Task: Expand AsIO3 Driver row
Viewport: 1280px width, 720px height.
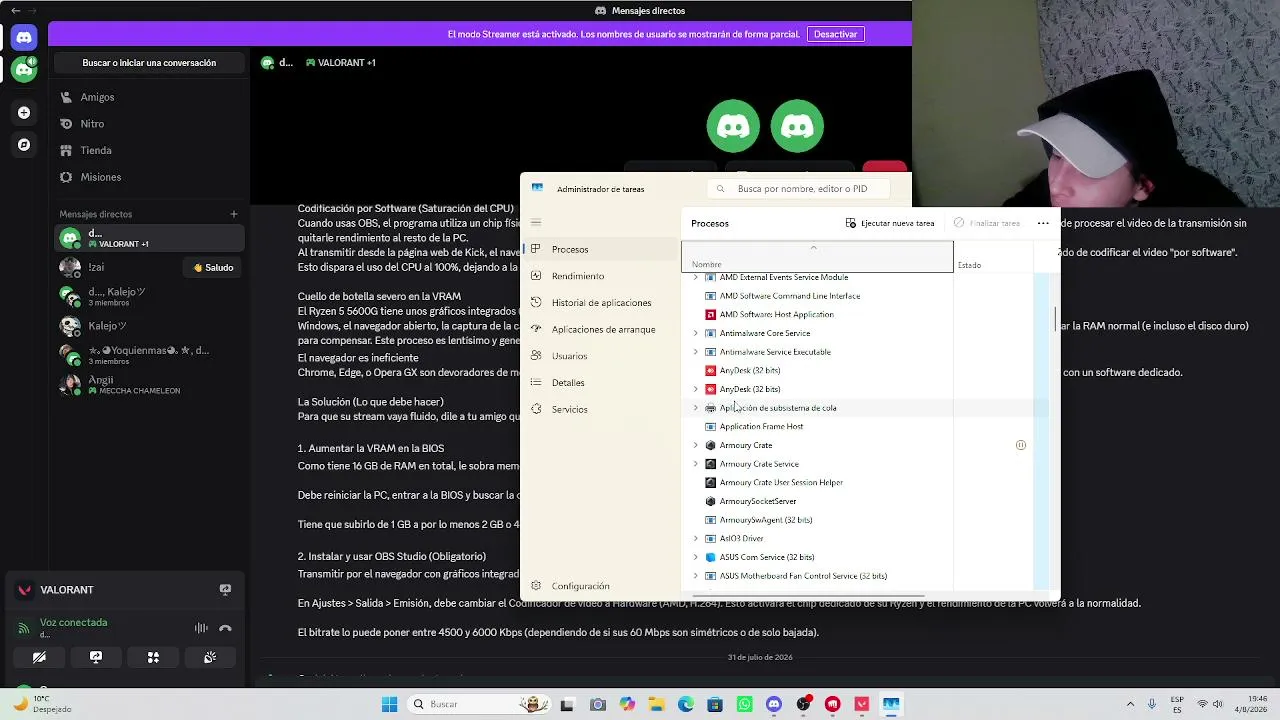Action: pos(696,538)
